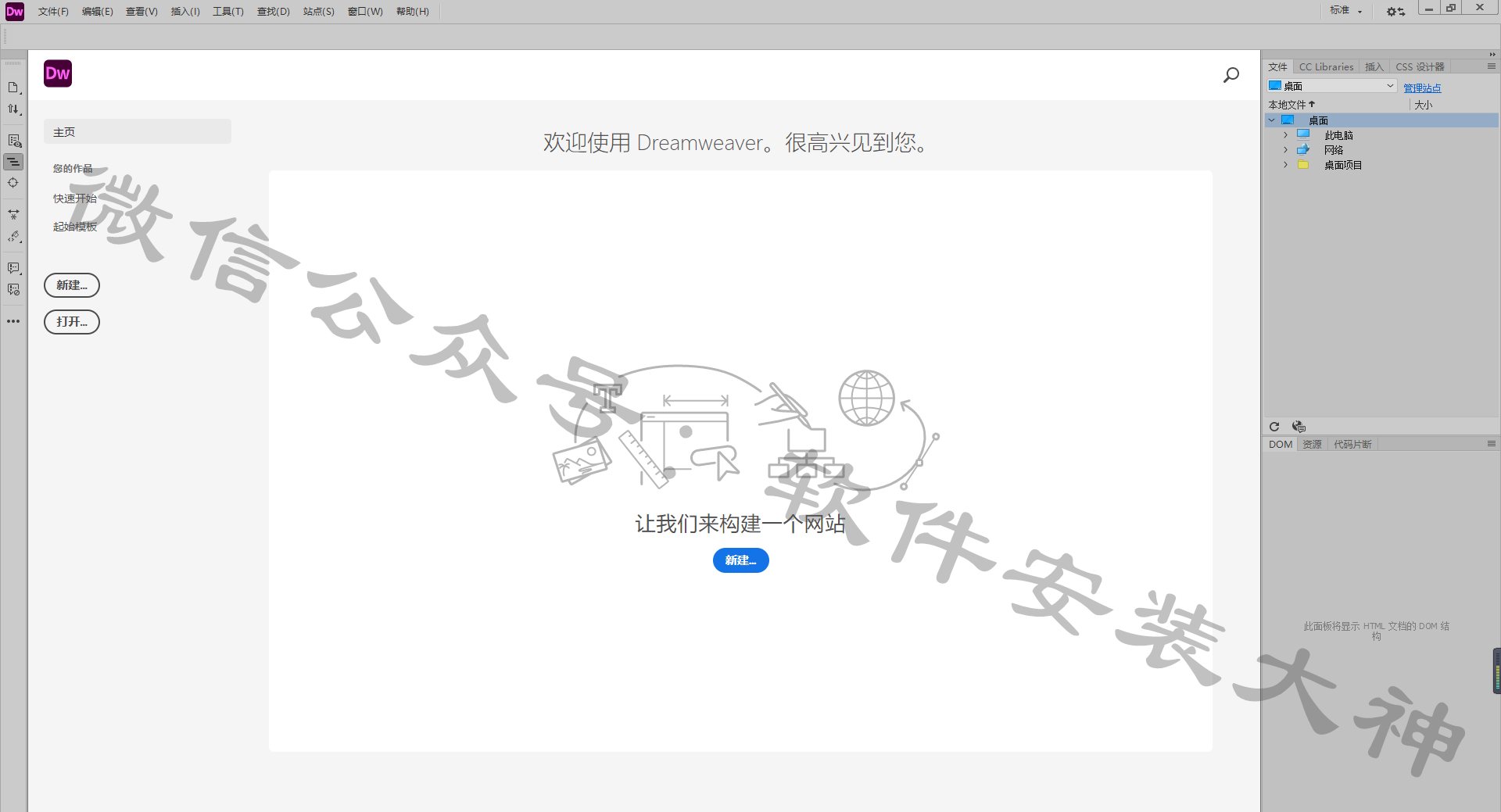1501x812 pixels.
Task: Toggle the highlighted format source code icon
Action: point(13,162)
